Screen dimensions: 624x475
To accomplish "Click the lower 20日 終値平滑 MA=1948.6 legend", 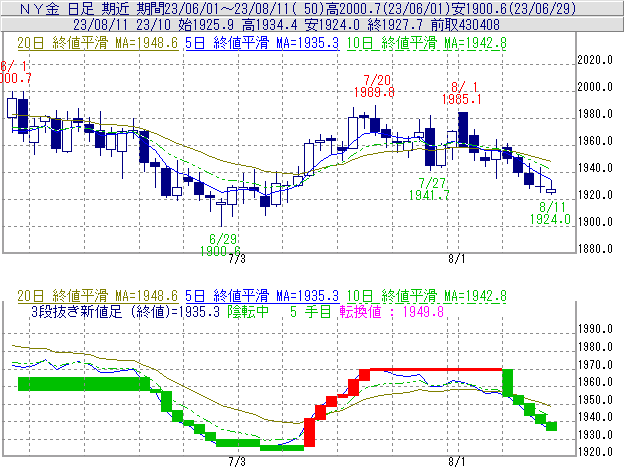I will click(x=98, y=296).
